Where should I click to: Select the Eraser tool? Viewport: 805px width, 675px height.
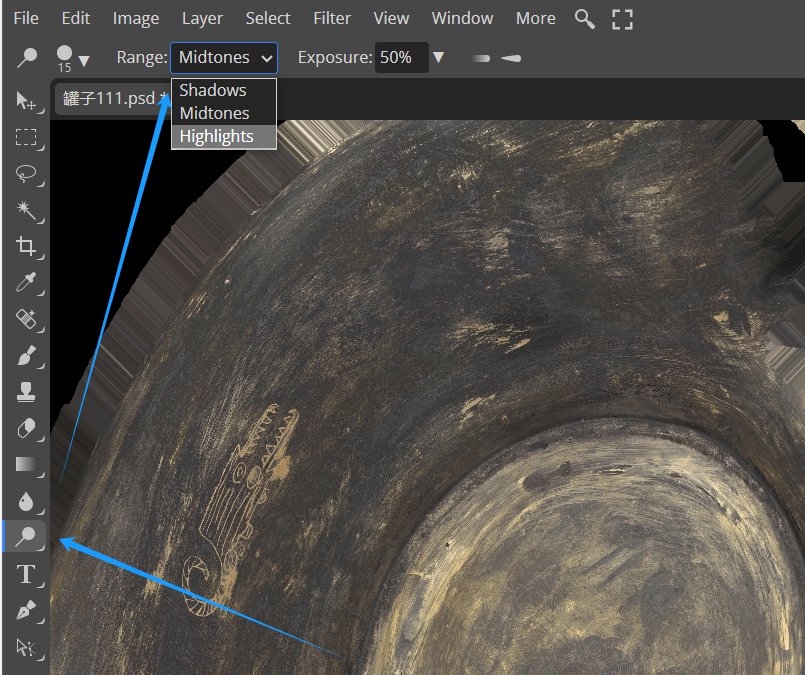[x=26, y=428]
